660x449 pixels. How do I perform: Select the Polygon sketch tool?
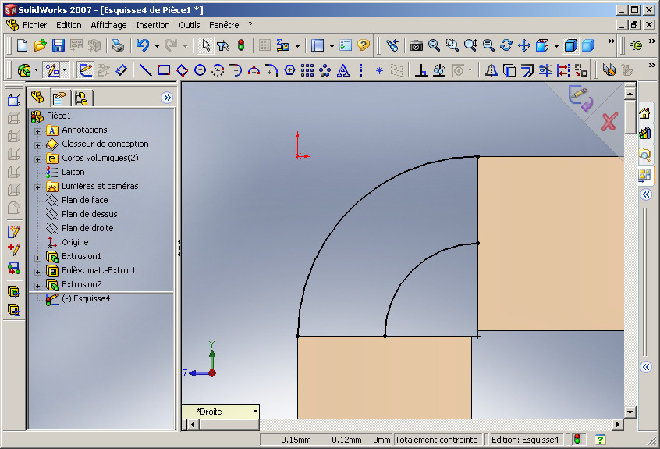(x=290, y=70)
